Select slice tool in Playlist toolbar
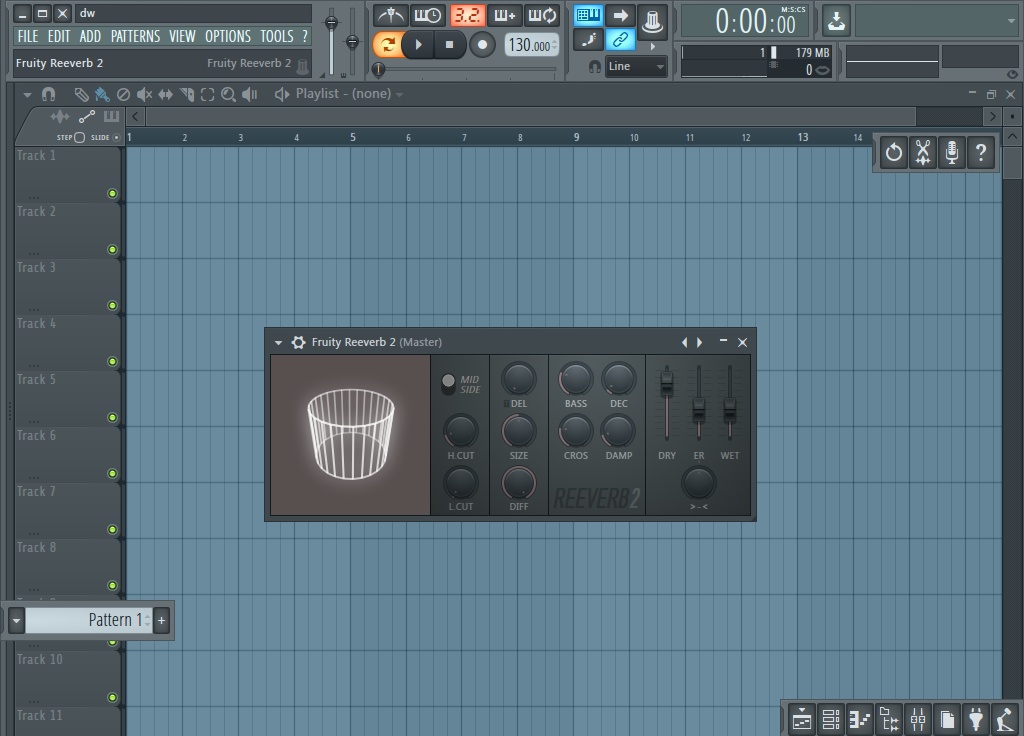Screen dimensions: 1024x736 (x=187, y=95)
